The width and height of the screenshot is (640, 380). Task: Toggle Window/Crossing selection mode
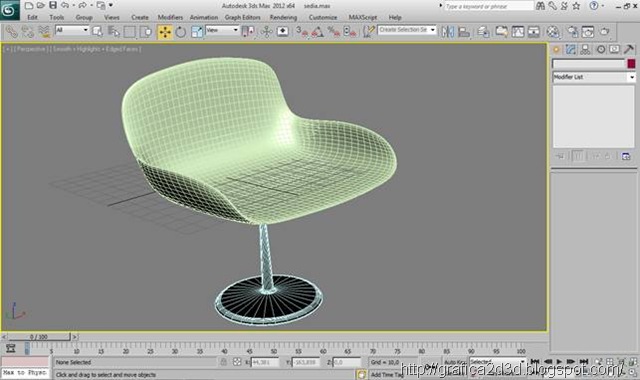click(146, 31)
